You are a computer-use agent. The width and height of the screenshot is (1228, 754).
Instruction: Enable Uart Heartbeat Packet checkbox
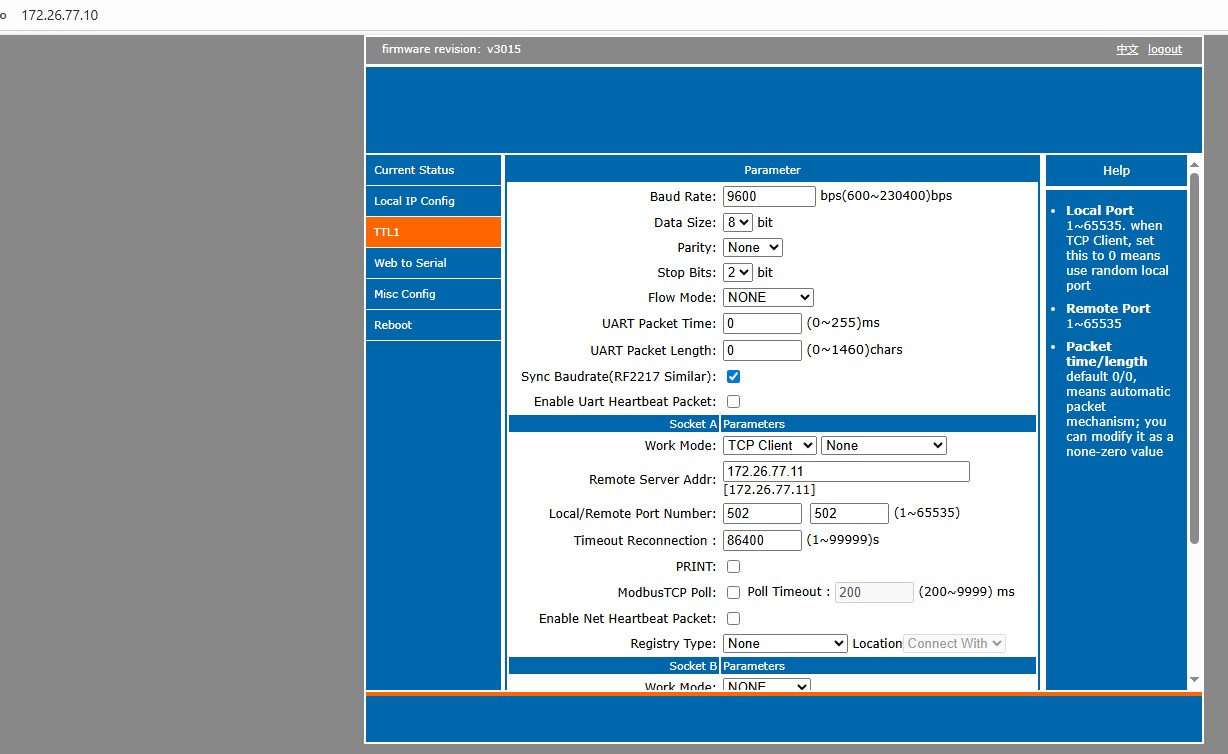click(733, 402)
